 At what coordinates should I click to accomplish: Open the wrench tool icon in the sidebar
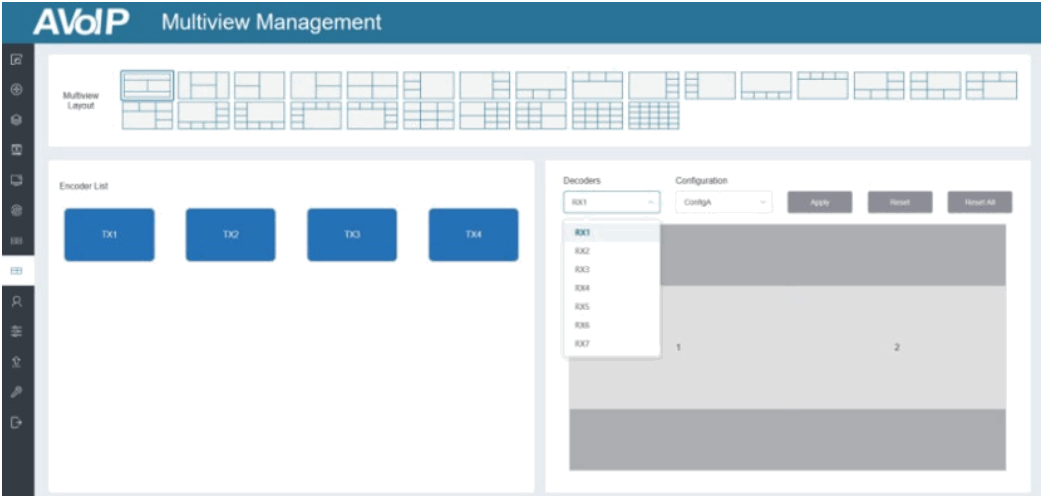(x=17, y=392)
